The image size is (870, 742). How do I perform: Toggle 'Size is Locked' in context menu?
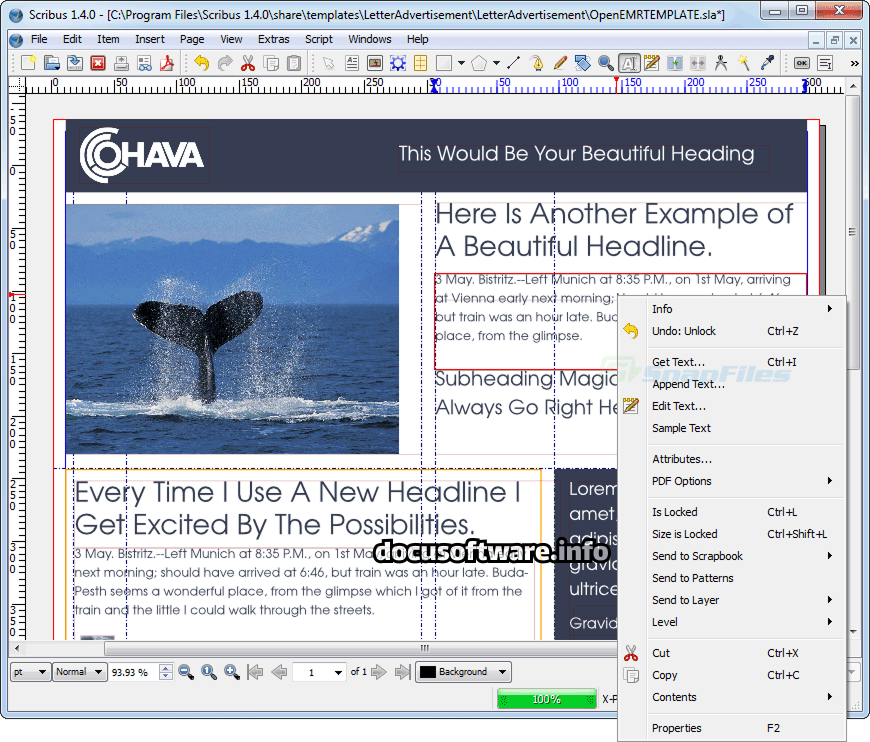click(684, 534)
